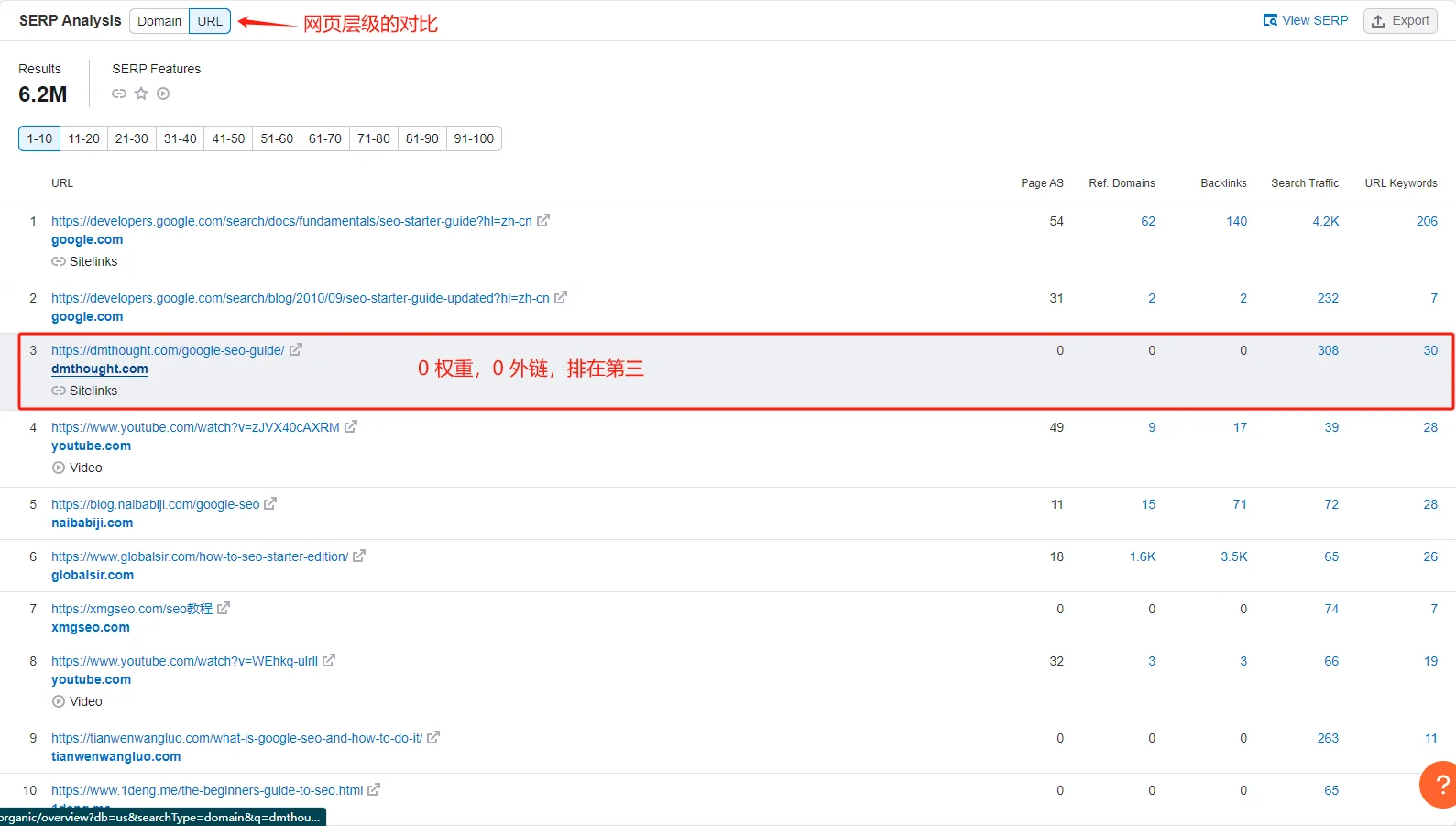Click Backlinks value 140 in row 1
The width and height of the screenshot is (1456, 826).
click(x=1237, y=221)
